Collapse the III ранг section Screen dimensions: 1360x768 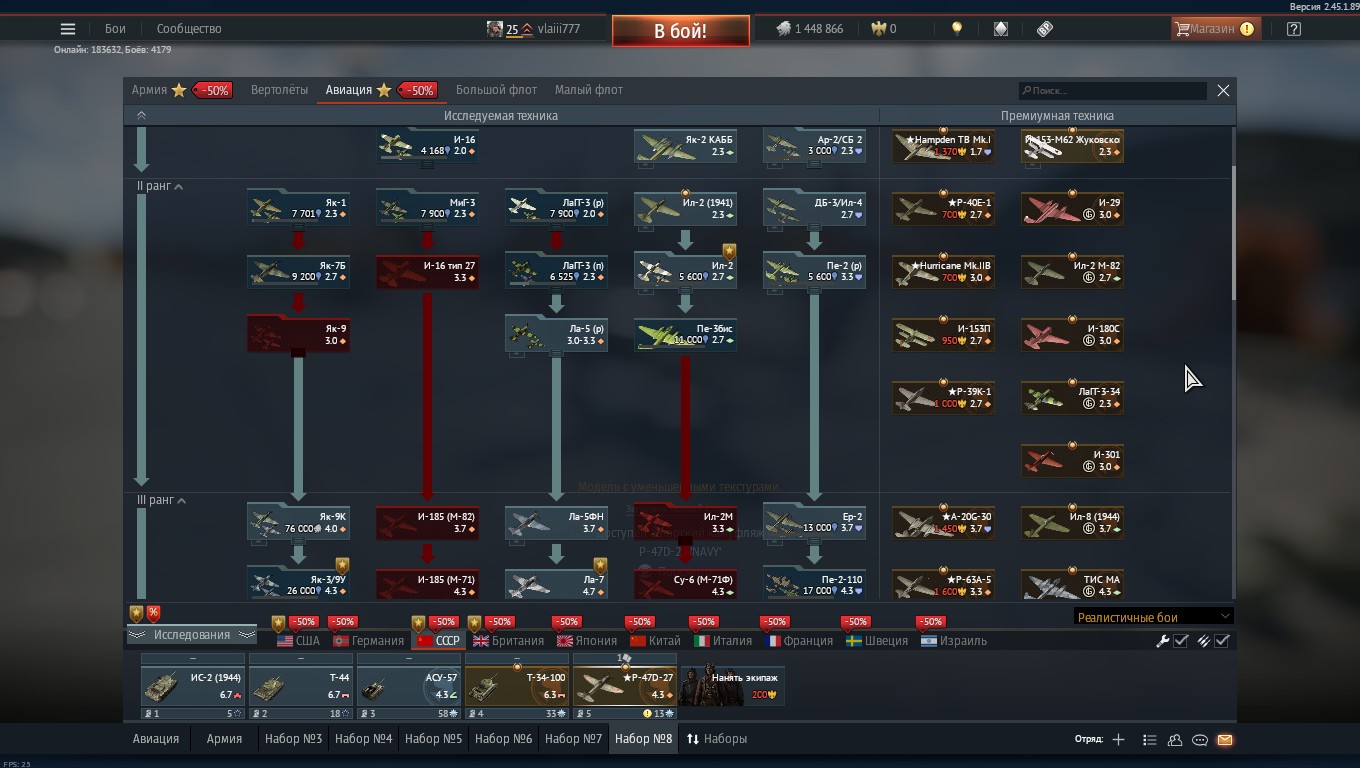tap(181, 501)
